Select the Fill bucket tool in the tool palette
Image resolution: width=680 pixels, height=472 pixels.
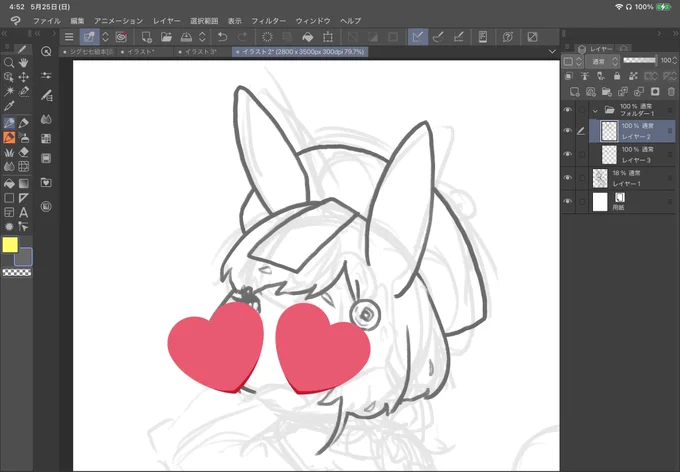tap(9, 184)
